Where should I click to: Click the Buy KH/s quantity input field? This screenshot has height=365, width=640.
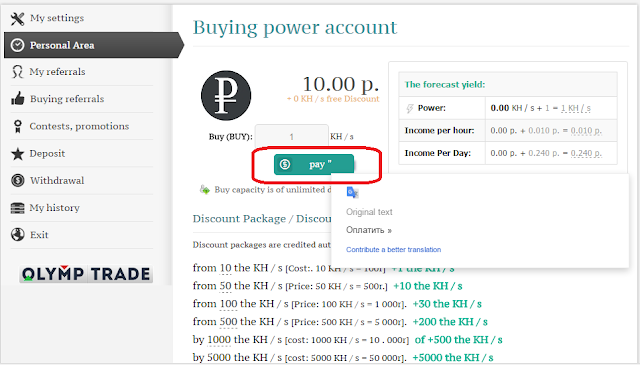[291, 136]
